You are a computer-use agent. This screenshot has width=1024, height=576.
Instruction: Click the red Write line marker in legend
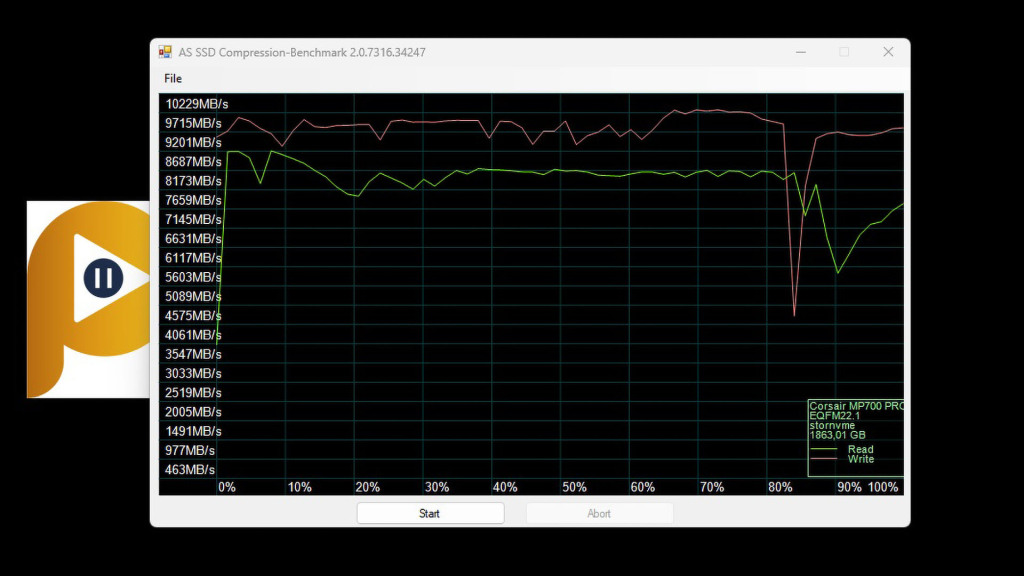(823, 458)
